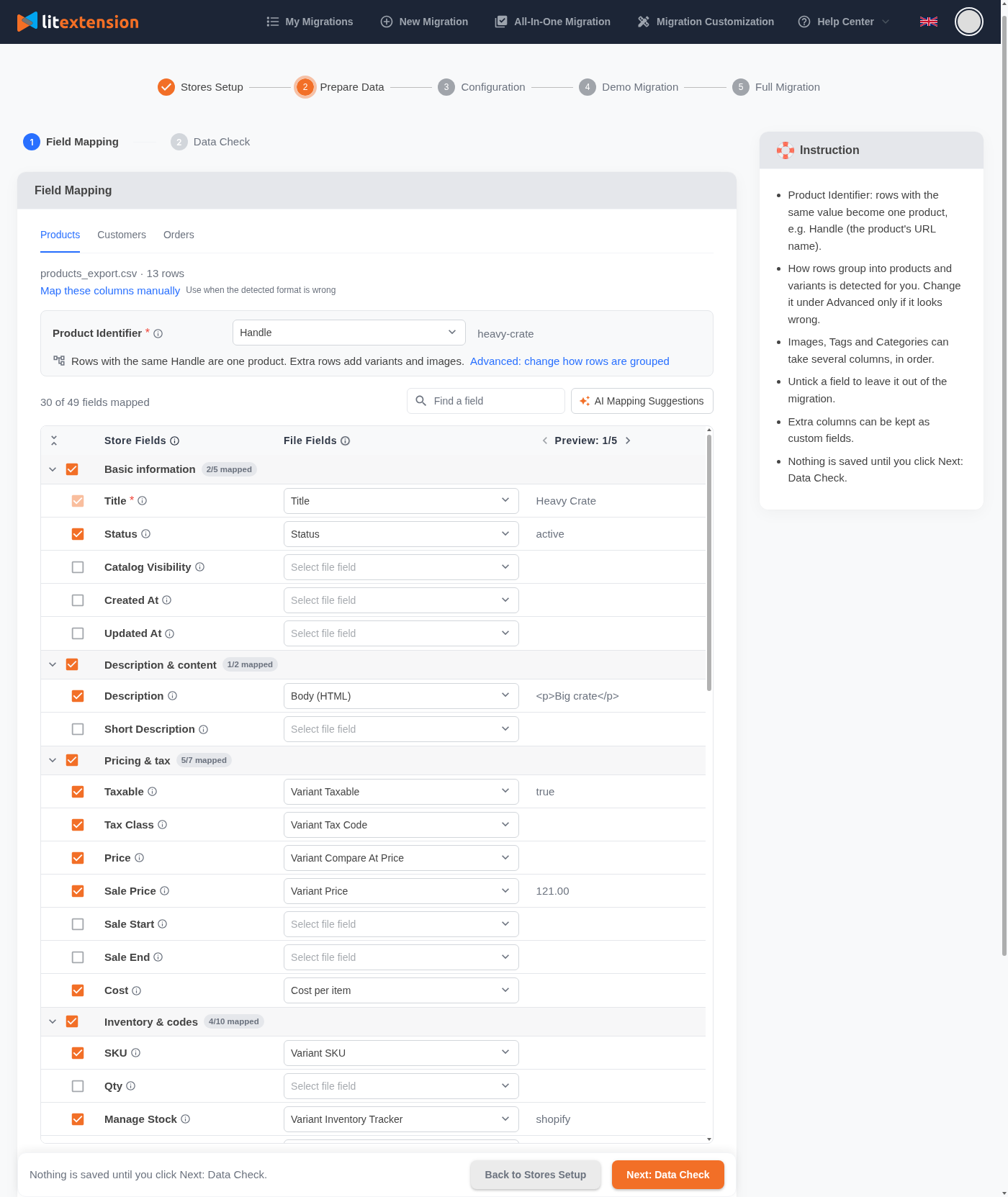Open the language flag selector

[929, 22]
